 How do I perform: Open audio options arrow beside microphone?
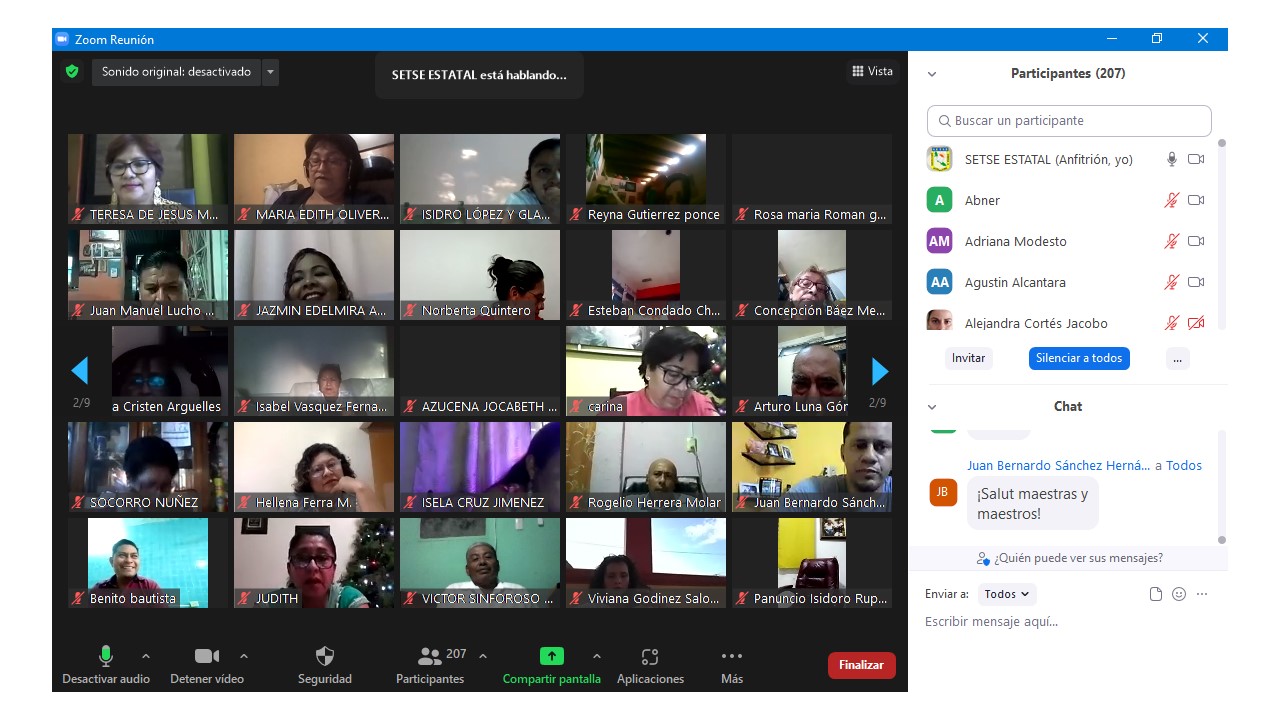tap(146, 656)
